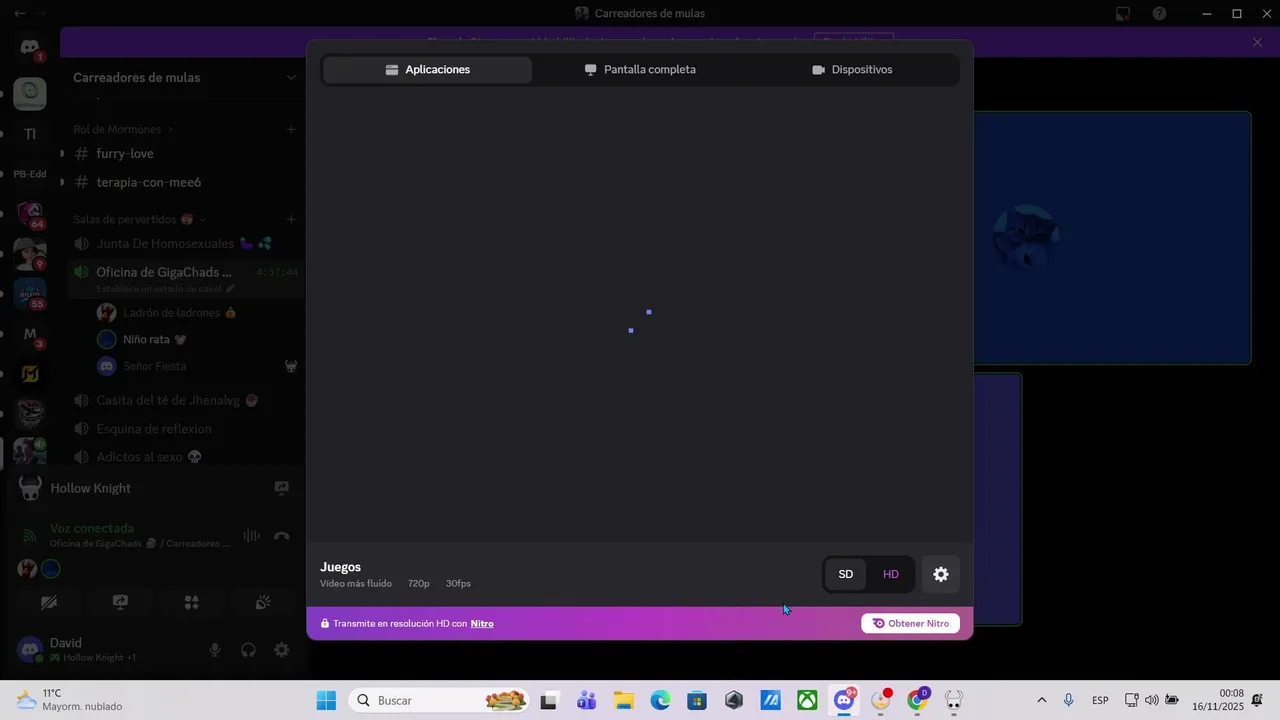The image size is (1280, 720).
Task: Open the PB-Edd server
Action: coord(30,174)
